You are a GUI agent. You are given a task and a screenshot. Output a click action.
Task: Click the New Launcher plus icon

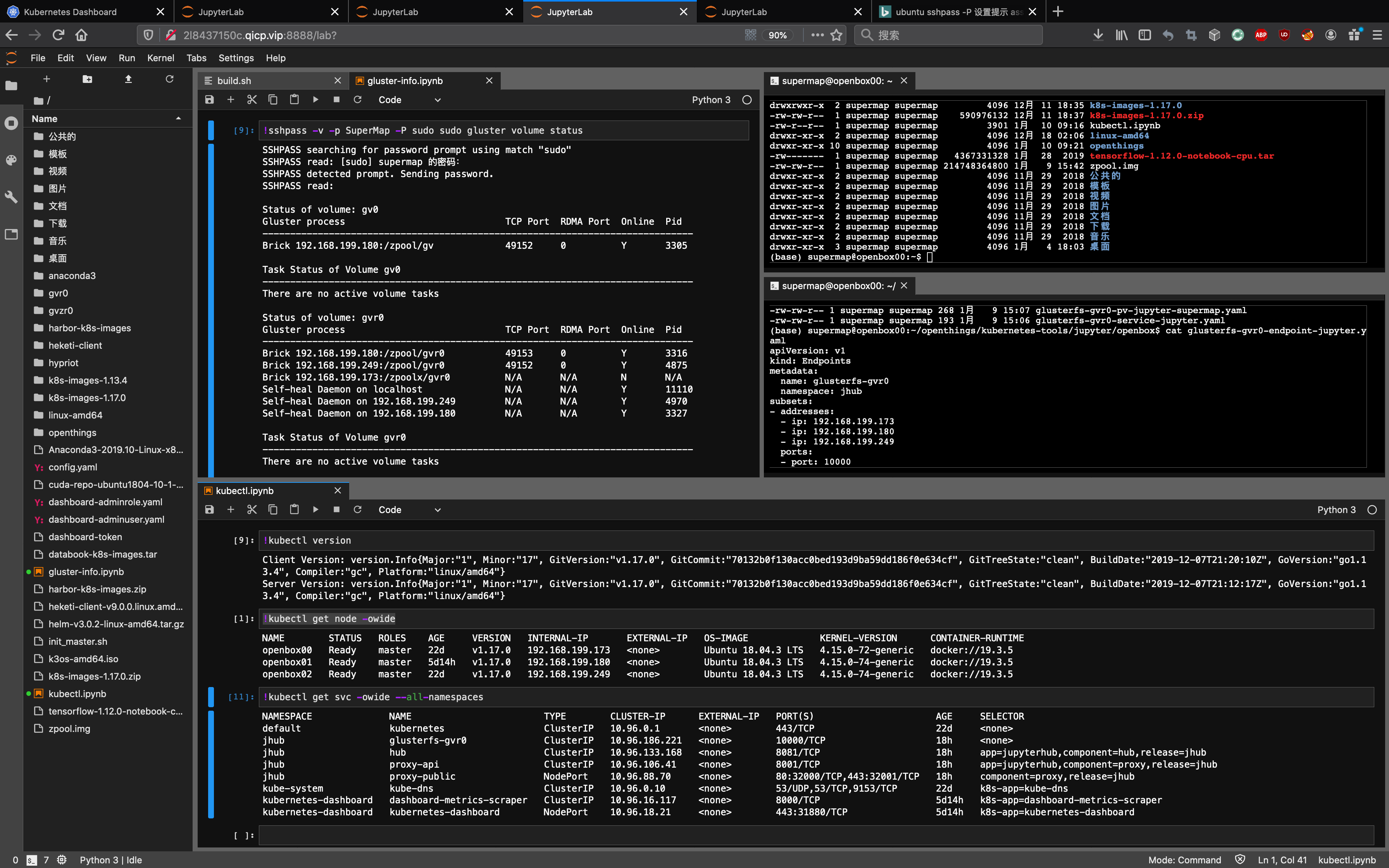point(47,79)
